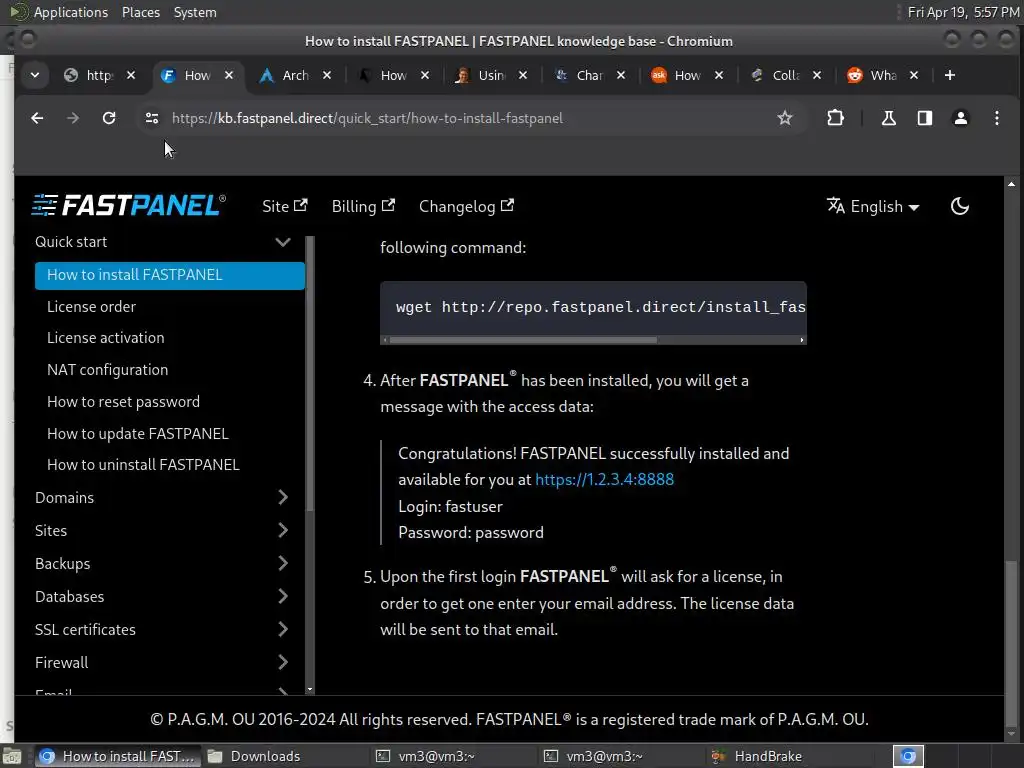Image resolution: width=1024 pixels, height=768 pixels.
Task: Click the FASTPANEL logo
Action: 129,205
